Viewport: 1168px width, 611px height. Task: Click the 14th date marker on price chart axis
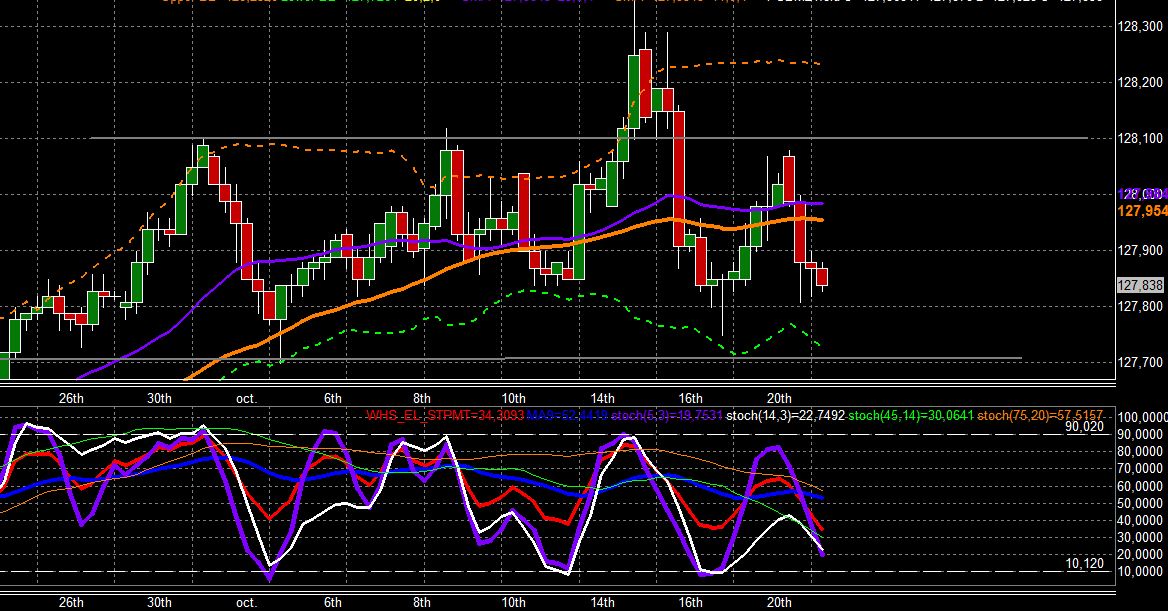point(602,398)
